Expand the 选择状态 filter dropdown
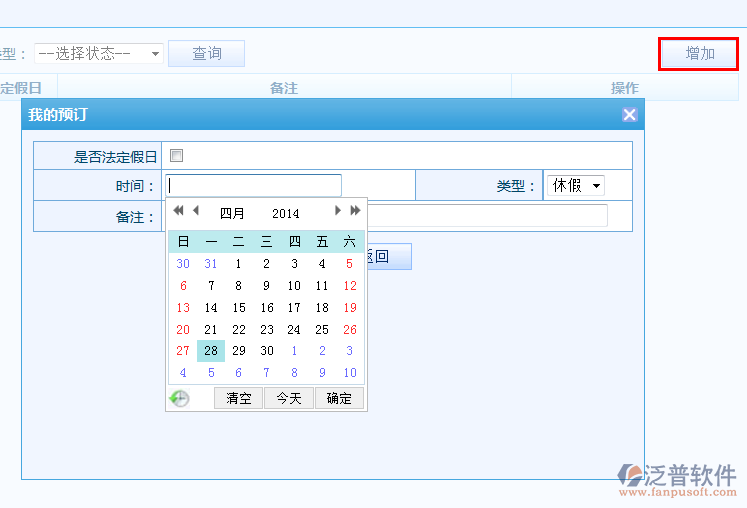 [x=99, y=53]
